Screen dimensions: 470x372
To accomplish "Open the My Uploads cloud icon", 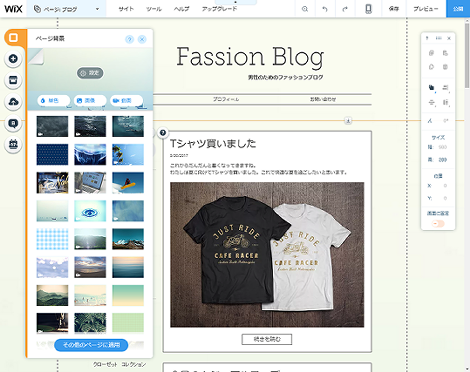I will [x=13, y=102].
